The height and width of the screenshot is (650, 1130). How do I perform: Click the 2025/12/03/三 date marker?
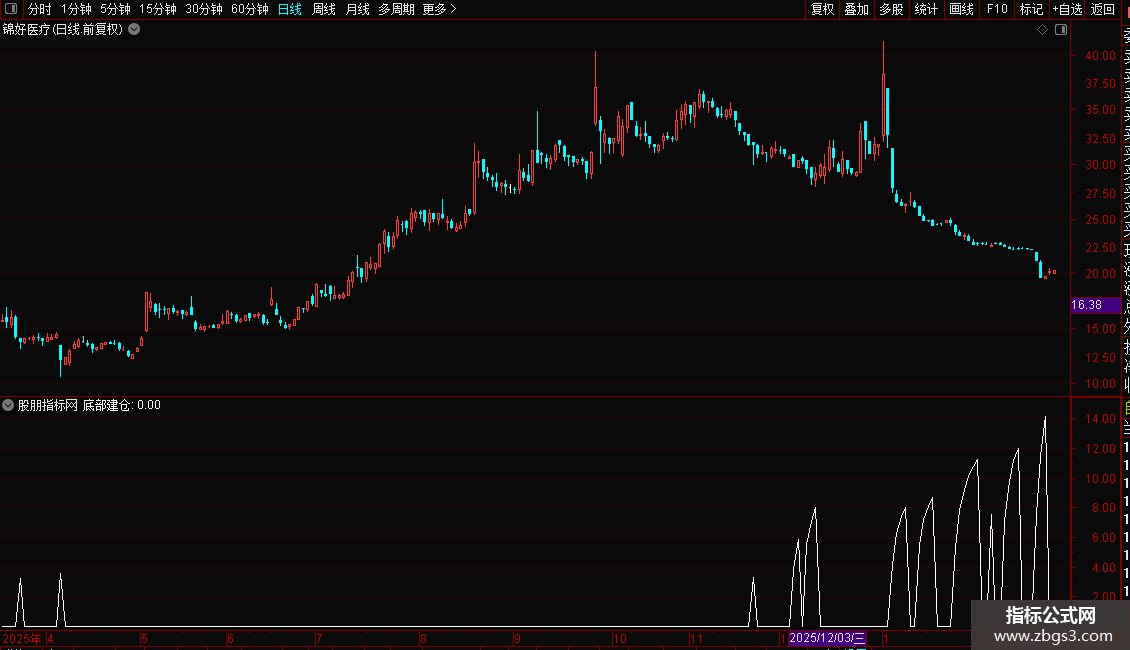(827, 638)
